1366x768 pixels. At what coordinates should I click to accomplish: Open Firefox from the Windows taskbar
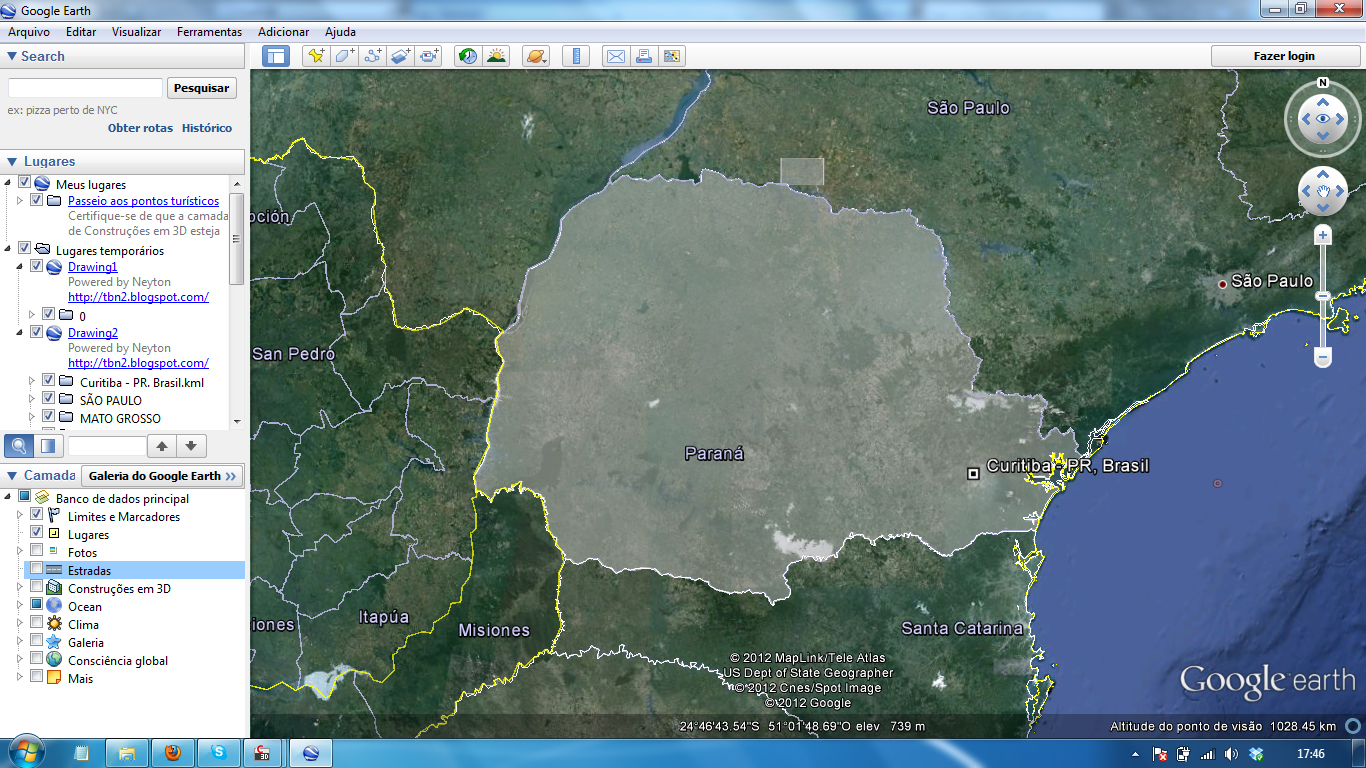[x=173, y=753]
